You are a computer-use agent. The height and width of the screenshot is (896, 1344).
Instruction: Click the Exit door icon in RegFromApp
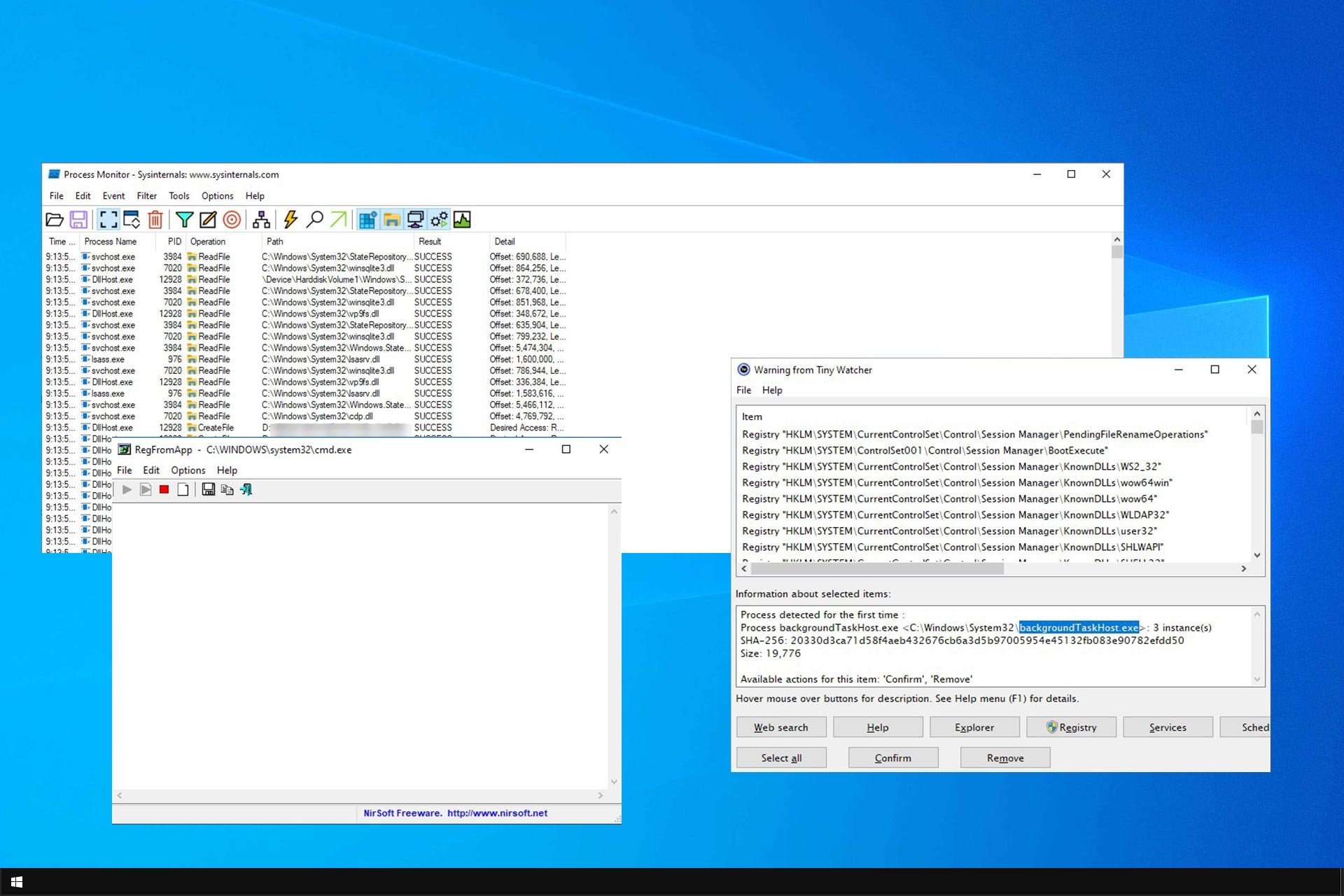point(246,489)
